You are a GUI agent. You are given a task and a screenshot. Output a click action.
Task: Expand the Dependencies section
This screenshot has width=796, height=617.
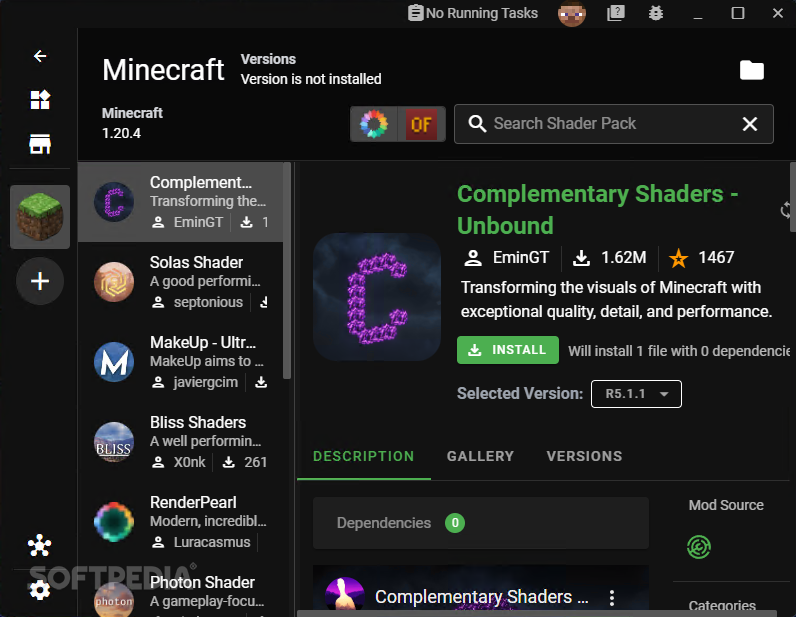tap(481, 523)
